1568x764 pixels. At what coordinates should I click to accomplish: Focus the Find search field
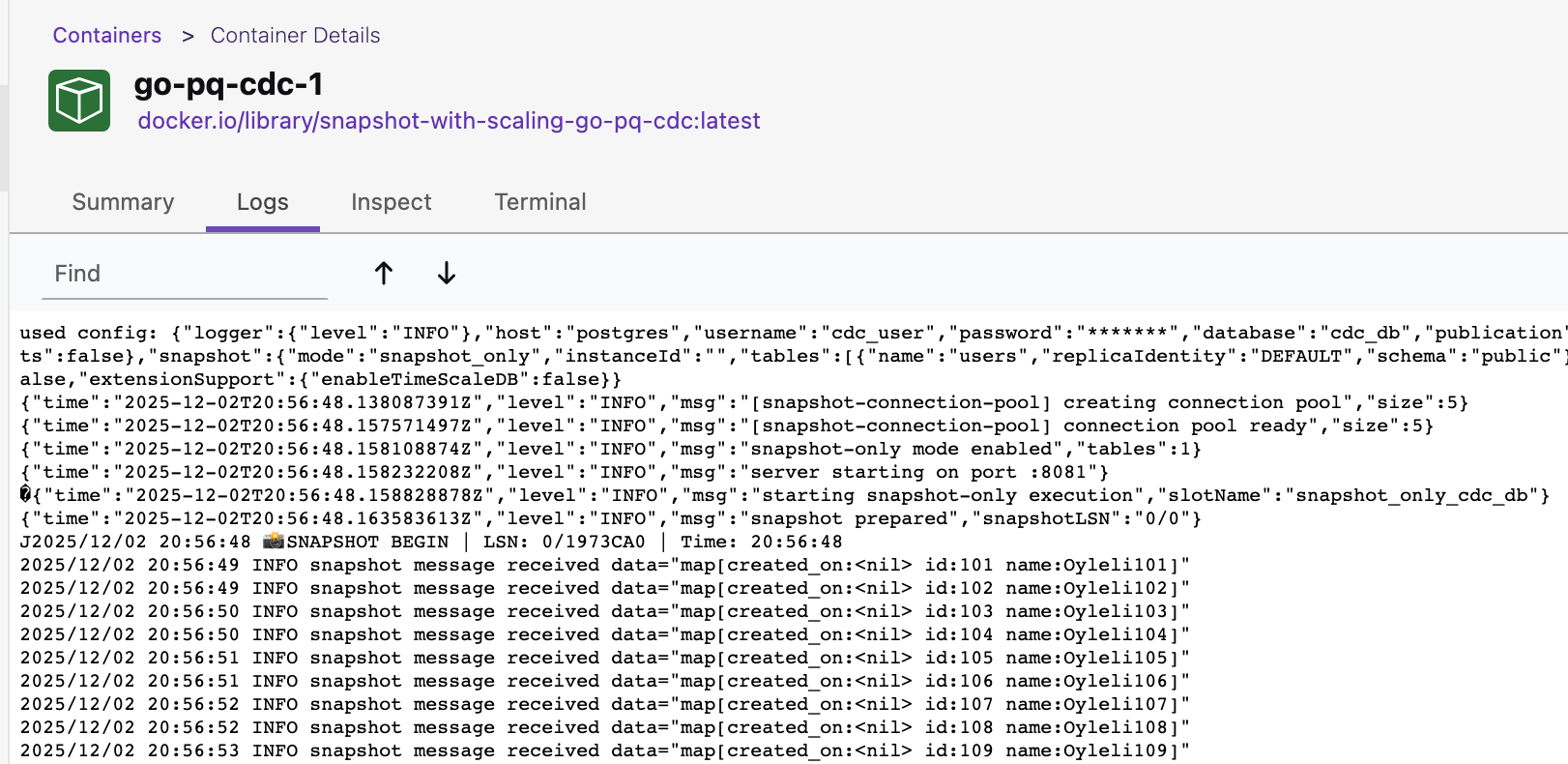point(184,274)
